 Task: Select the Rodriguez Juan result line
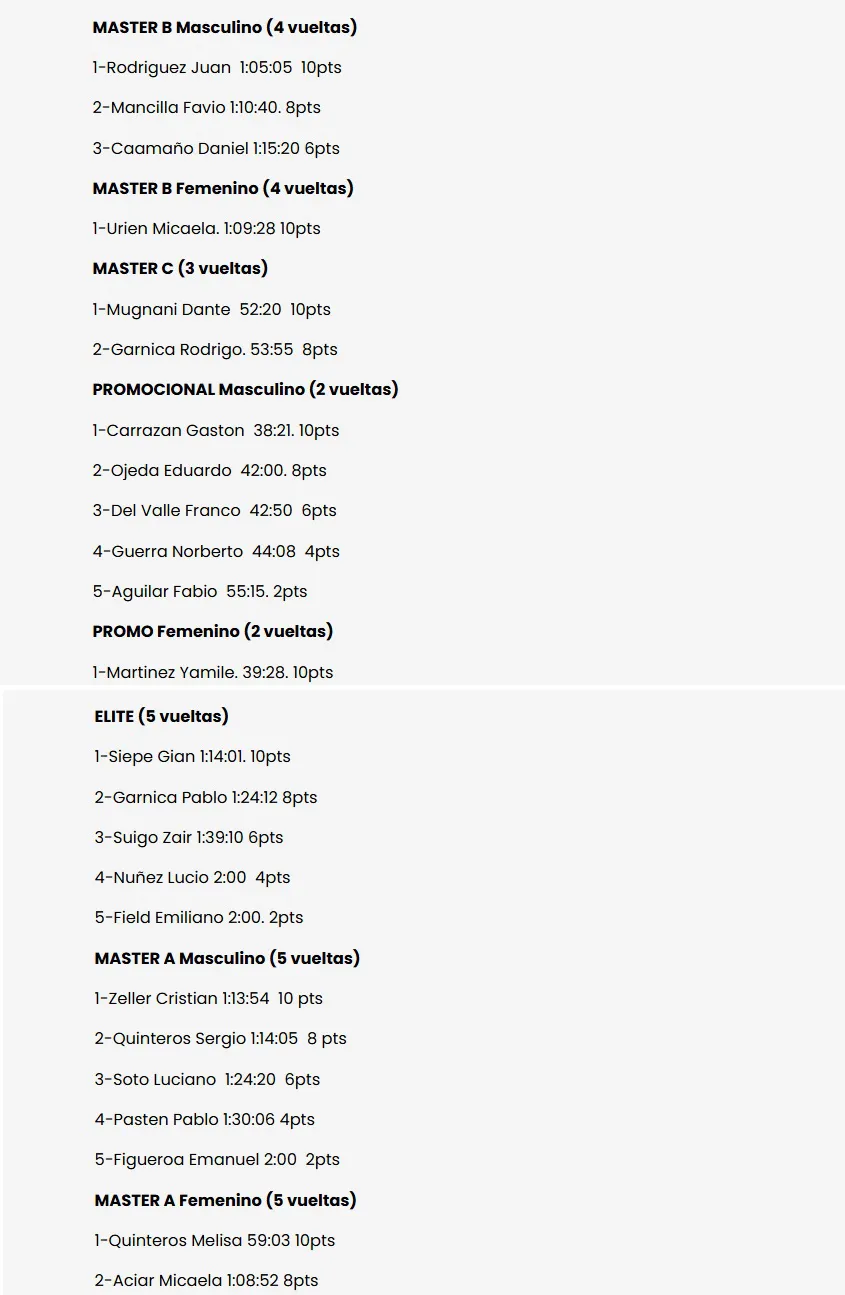pos(217,68)
